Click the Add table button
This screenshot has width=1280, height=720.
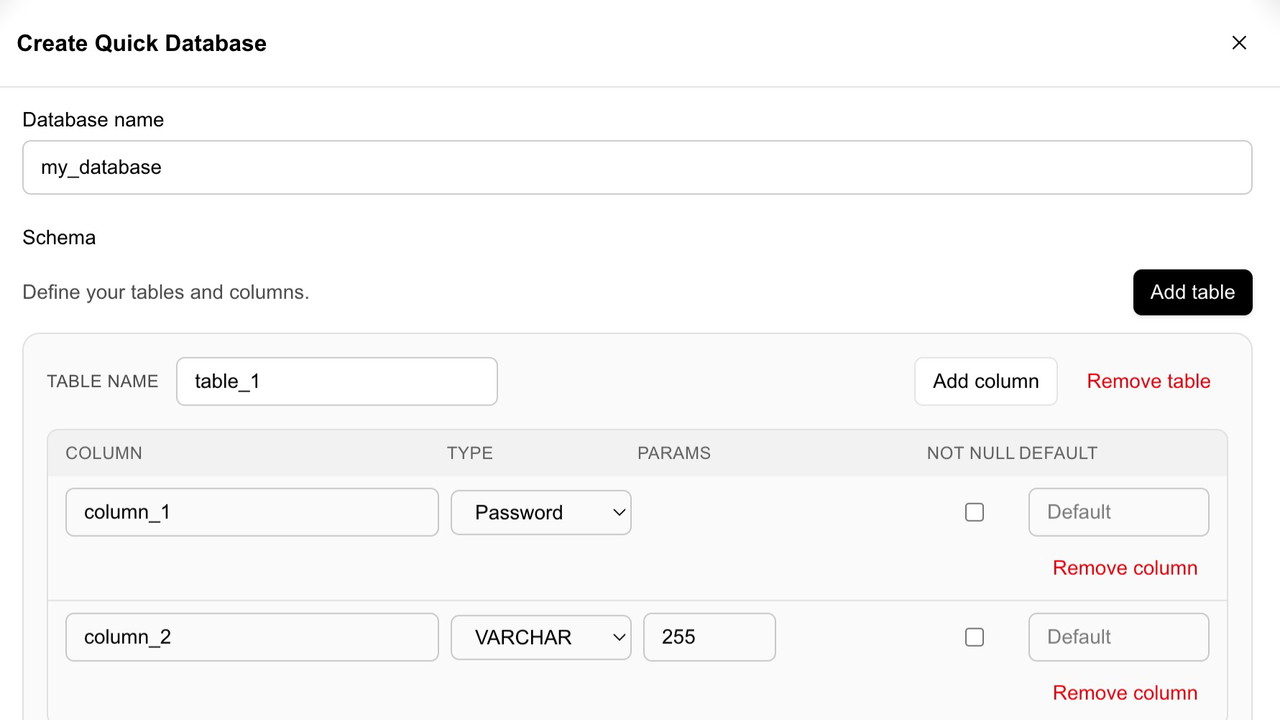(x=1192, y=292)
